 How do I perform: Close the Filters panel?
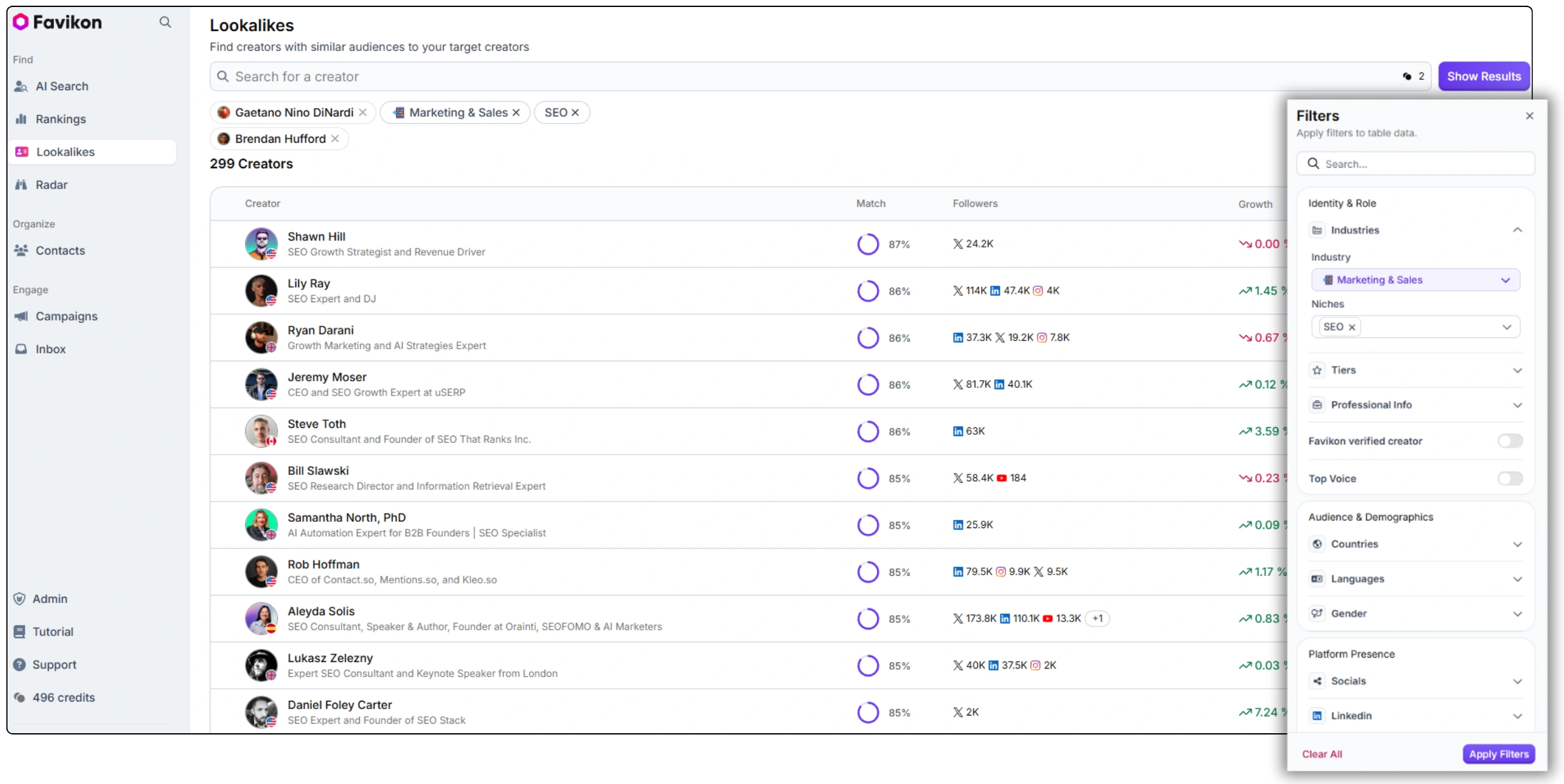point(1529,116)
